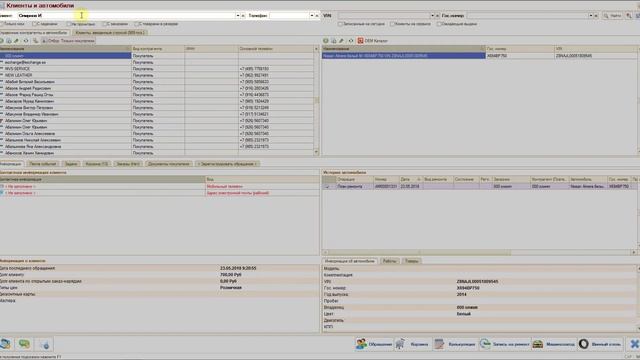Screen dimensions: 640x360
Task: Toggle the Отбор: Только покупатели filter
Action: 68,41
